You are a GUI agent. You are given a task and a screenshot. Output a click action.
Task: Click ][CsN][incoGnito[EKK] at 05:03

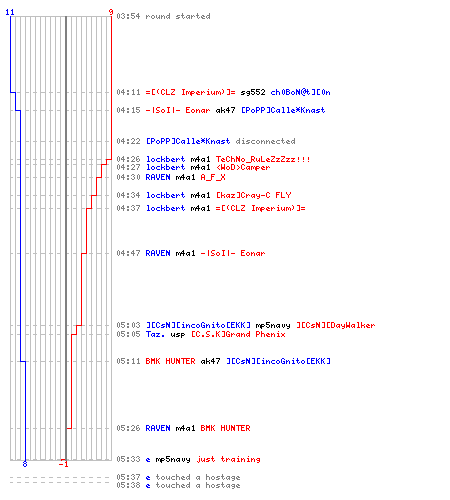click(x=198, y=325)
